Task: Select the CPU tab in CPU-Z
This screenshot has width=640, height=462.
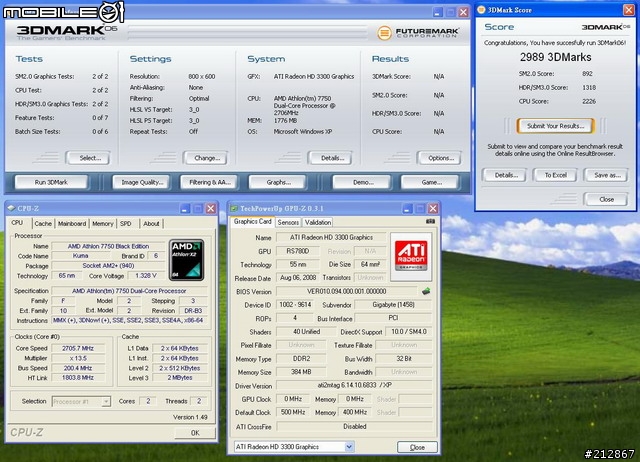Action: tap(18, 223)
